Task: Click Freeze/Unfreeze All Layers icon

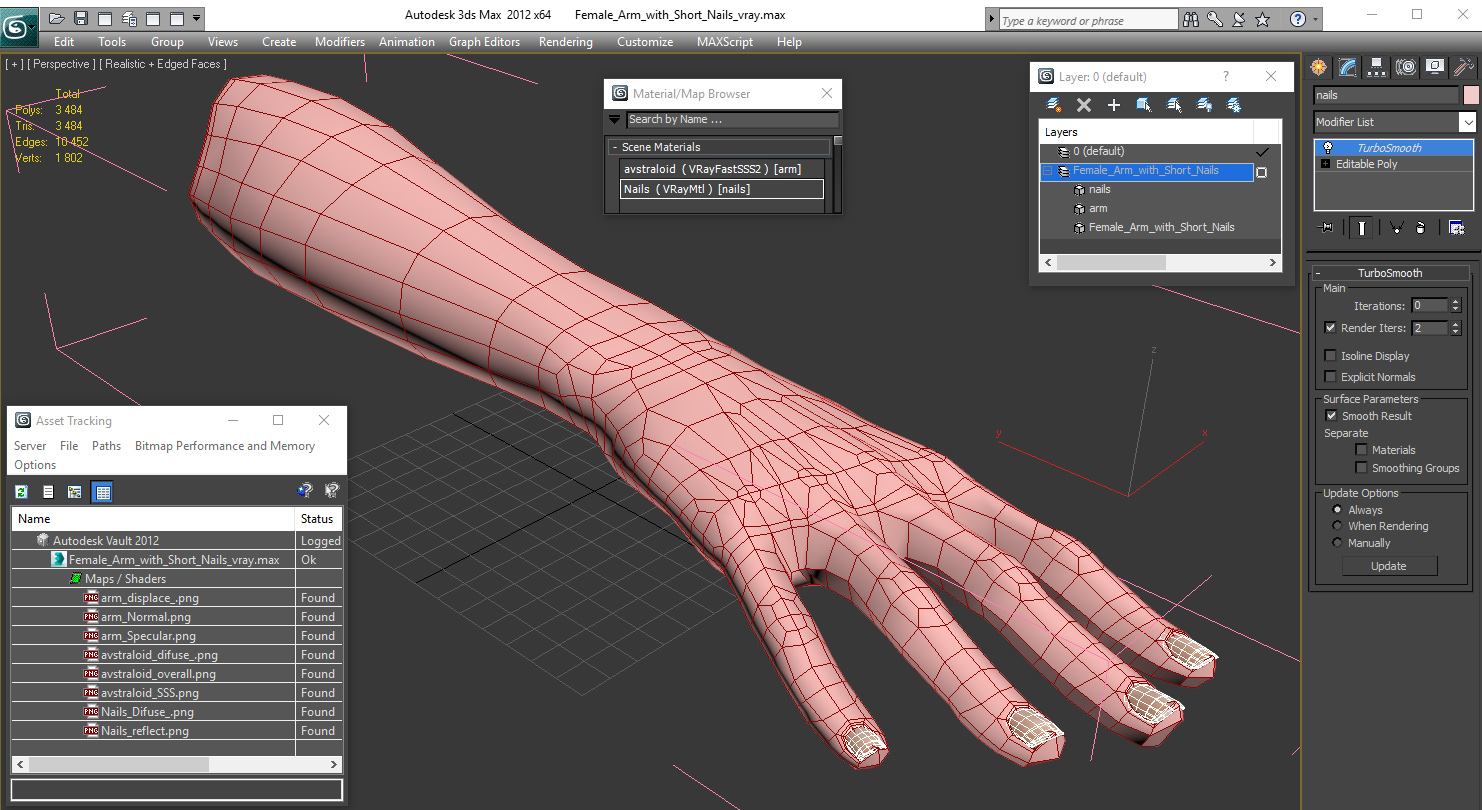Action: pyautogui.click(x=1234, y=105)
